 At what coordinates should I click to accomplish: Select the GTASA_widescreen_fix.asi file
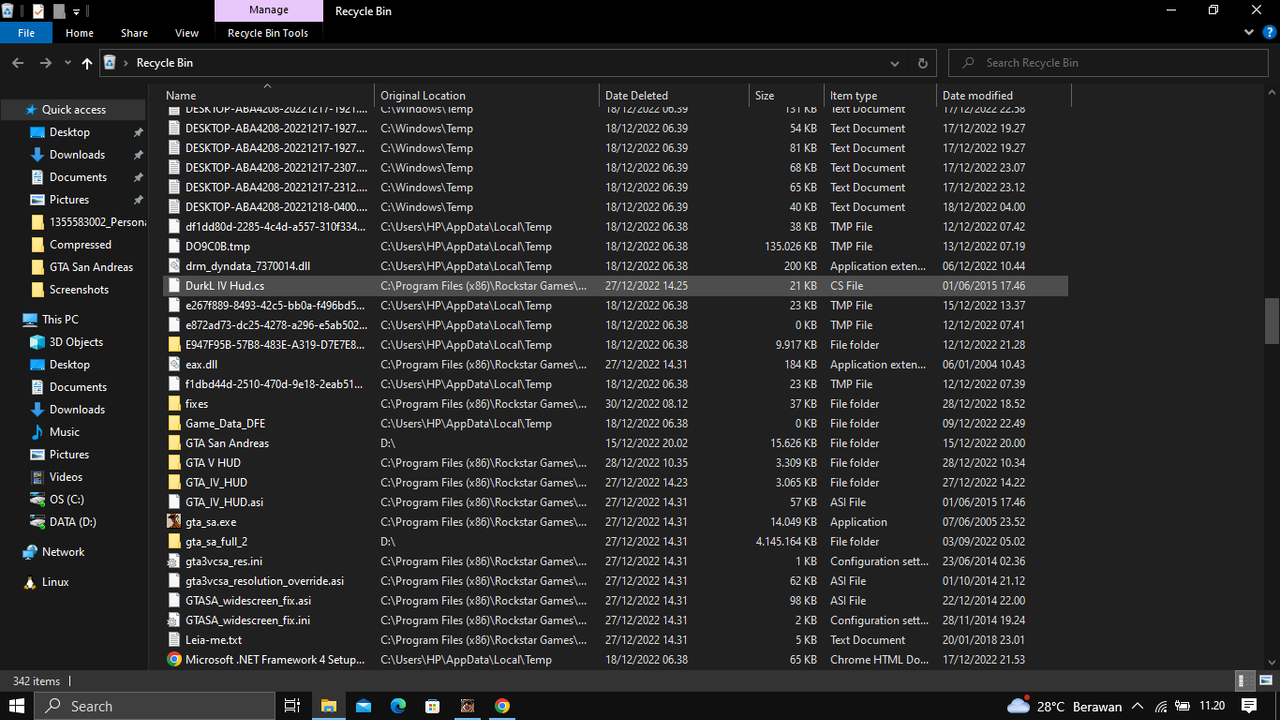point(615,601)
